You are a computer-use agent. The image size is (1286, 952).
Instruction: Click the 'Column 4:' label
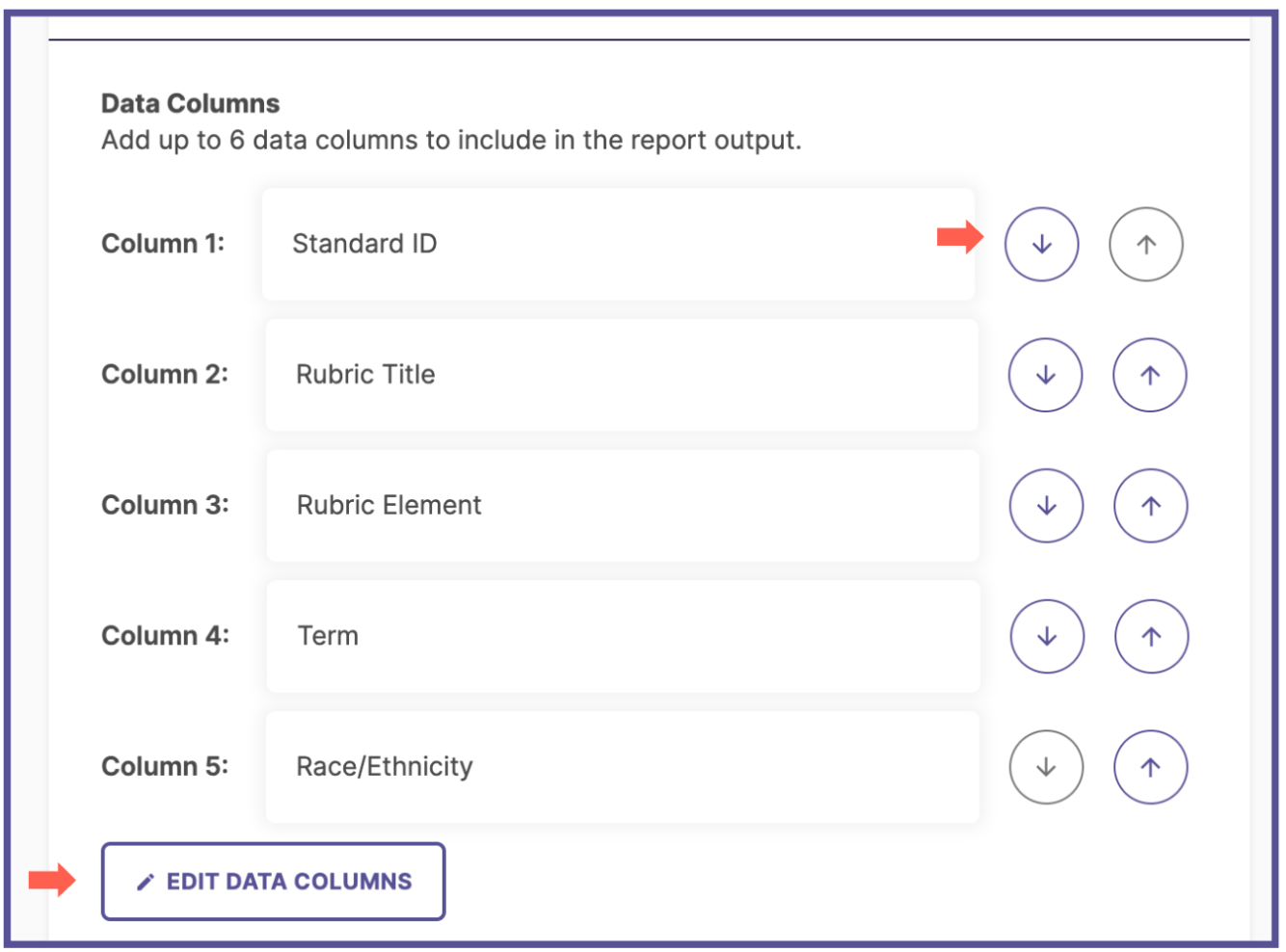[x=165, y=636]
